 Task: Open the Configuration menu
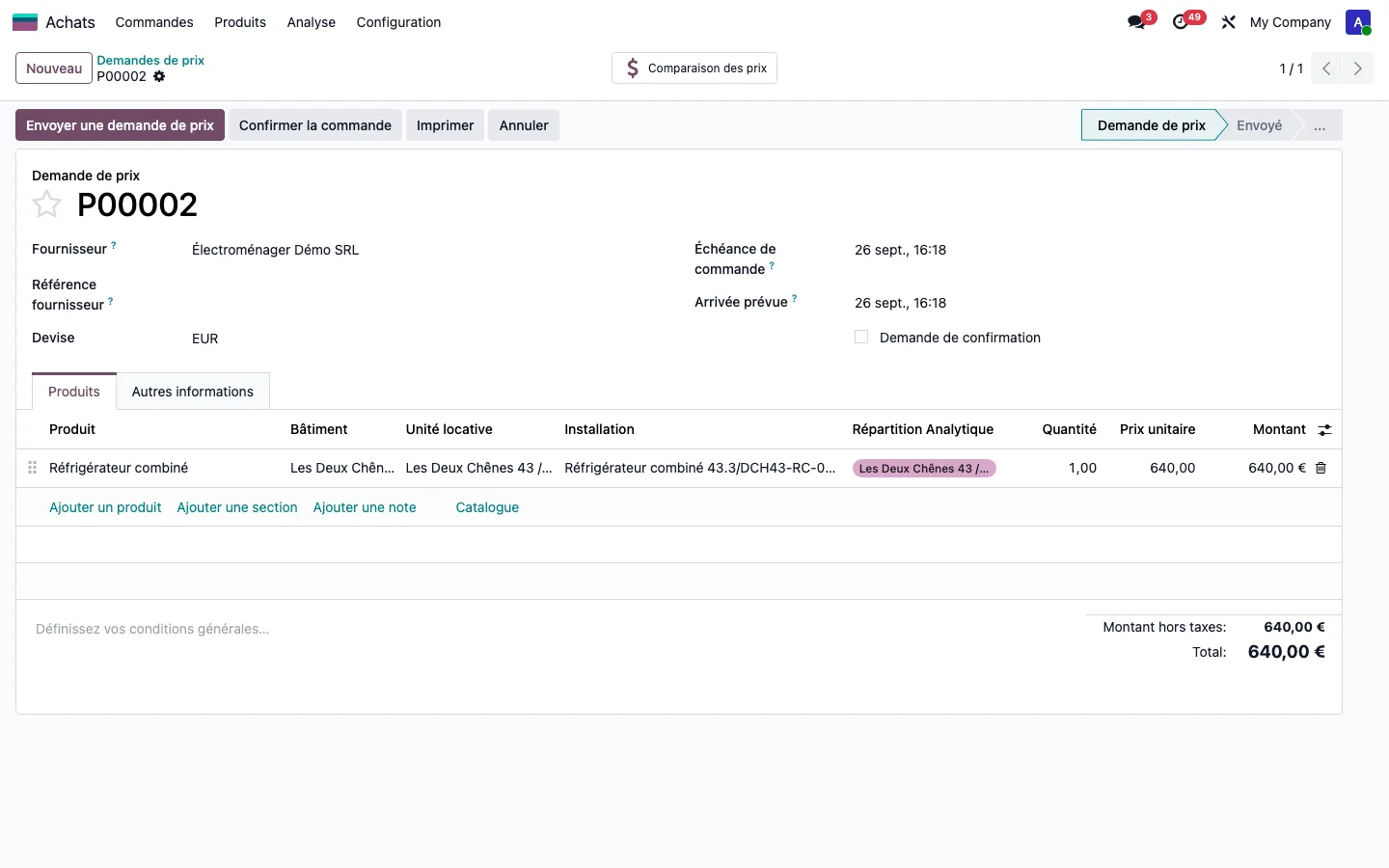398,22
